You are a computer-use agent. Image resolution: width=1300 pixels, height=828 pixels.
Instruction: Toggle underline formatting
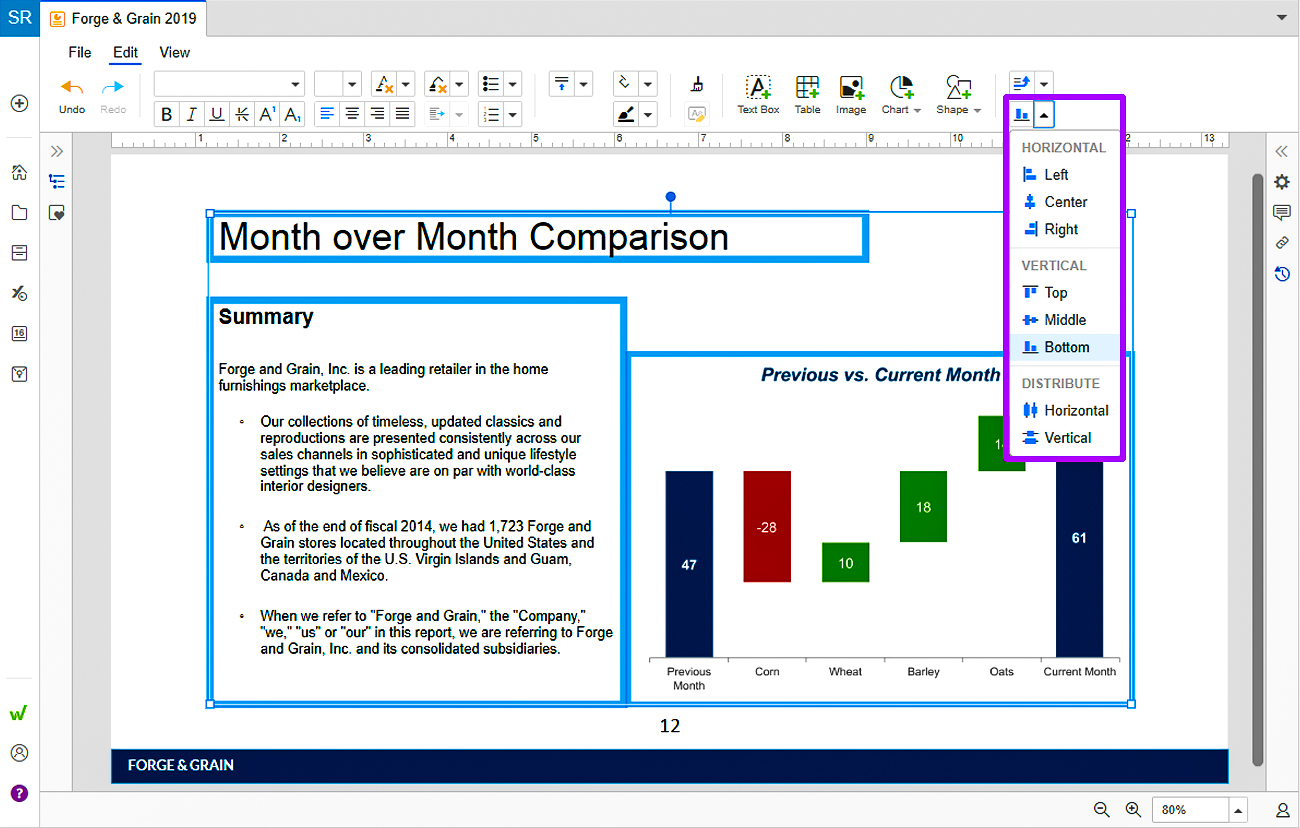(x=216, y=114)
